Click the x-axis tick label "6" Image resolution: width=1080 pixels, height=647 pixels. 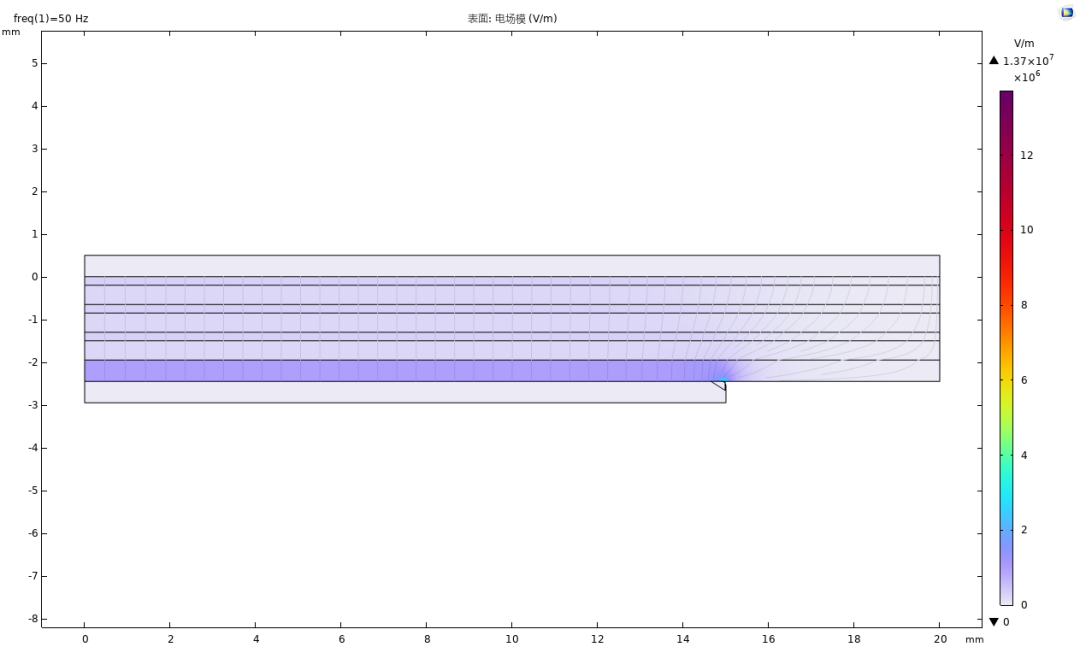[x=341, y=639]
